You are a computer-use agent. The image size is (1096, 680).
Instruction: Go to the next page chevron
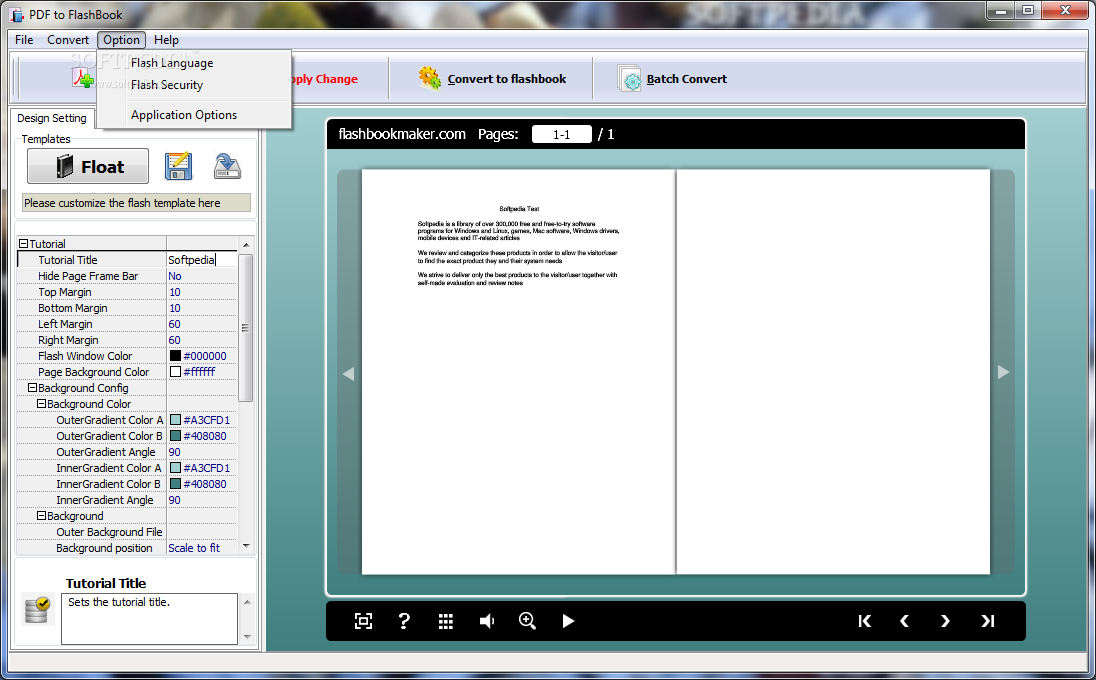945,621
